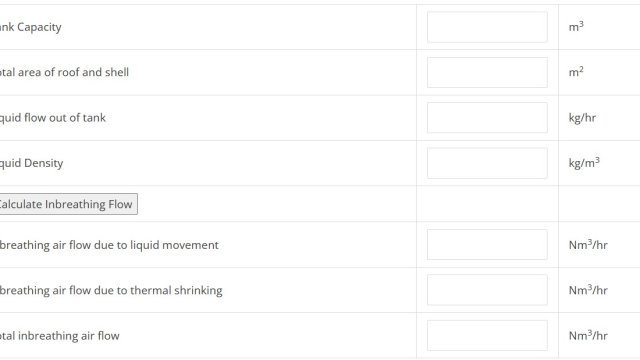Activate the Liquid Density input box
Image resolution: width=640 pixels, height=360 pixels.
[487, 163]
